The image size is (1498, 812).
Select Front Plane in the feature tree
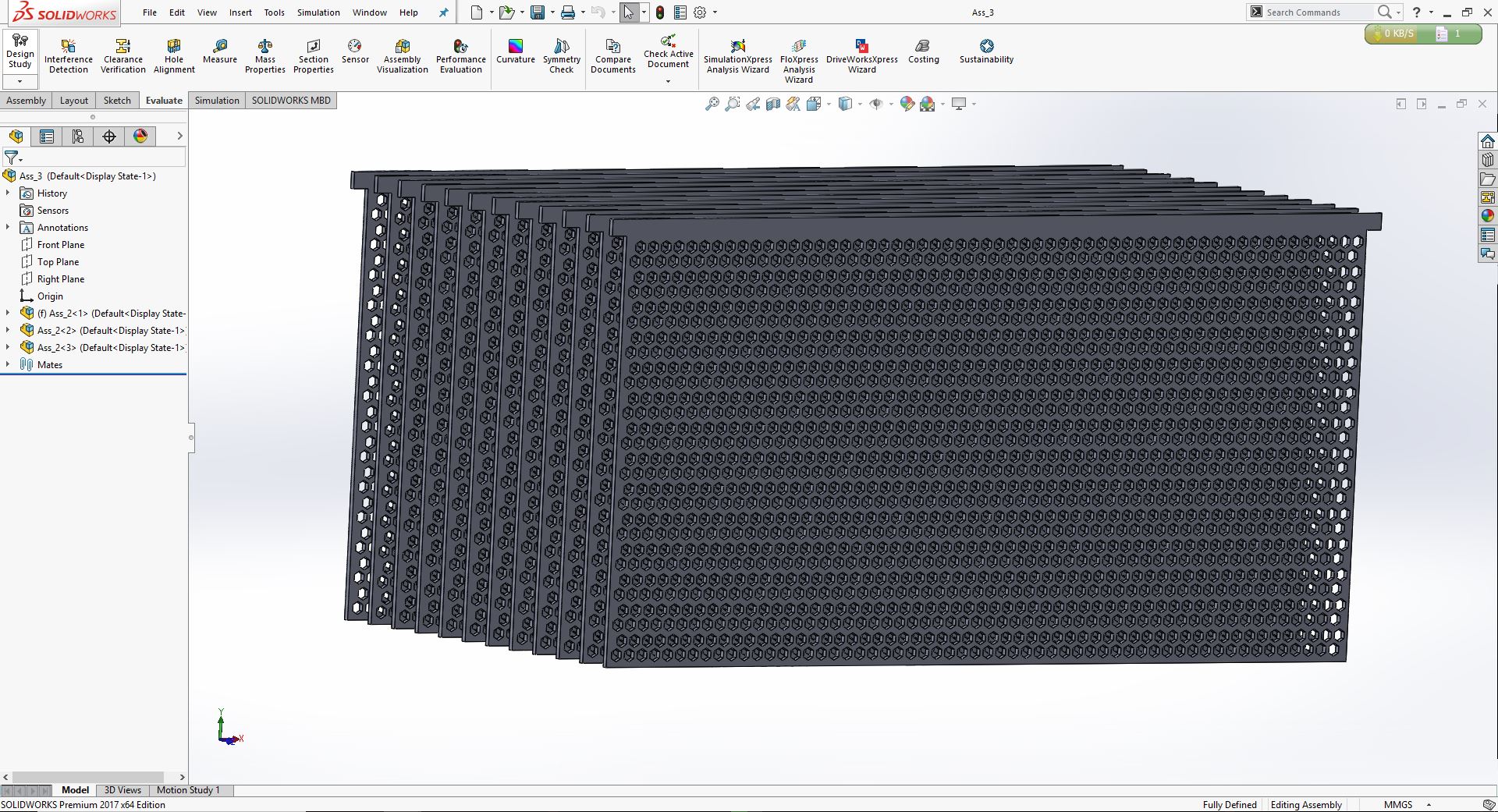(60, 244)
